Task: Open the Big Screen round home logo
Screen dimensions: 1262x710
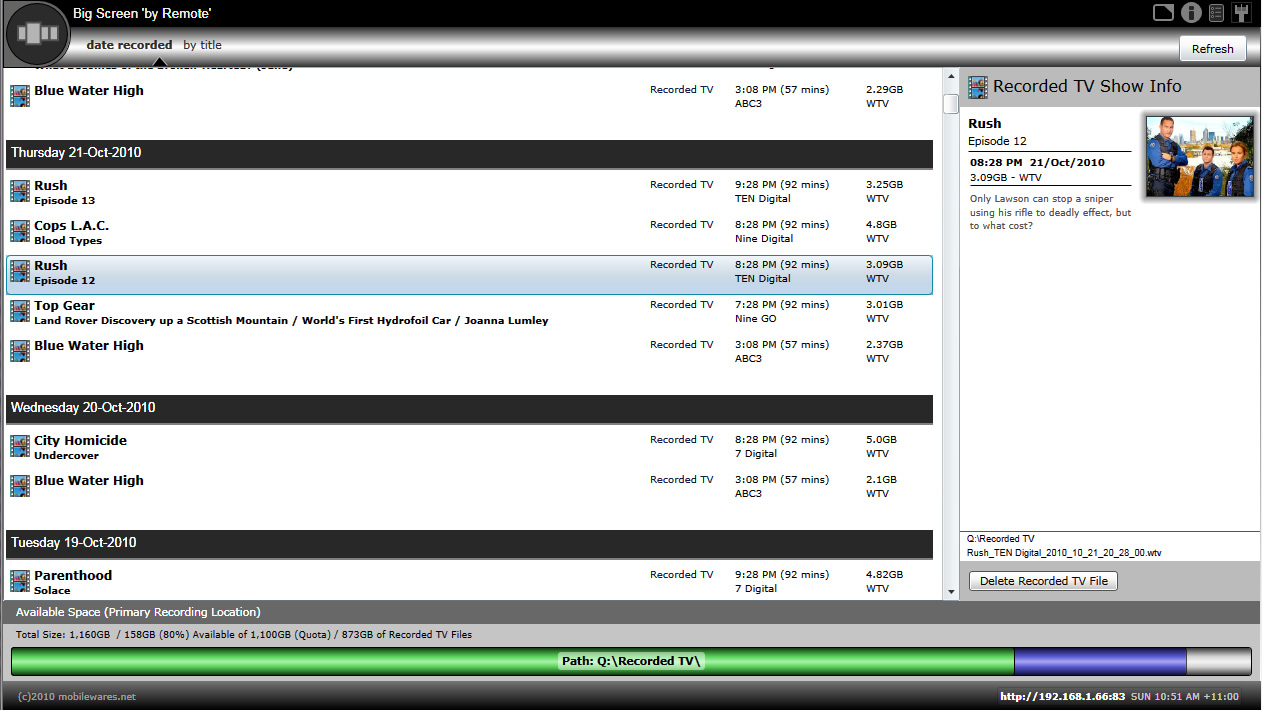Action: (38, 34)
